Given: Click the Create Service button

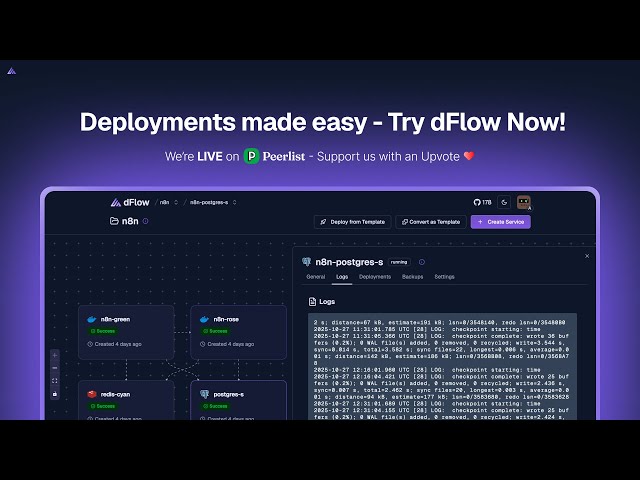Looking at the screenshot, I should tap(501, 222).
